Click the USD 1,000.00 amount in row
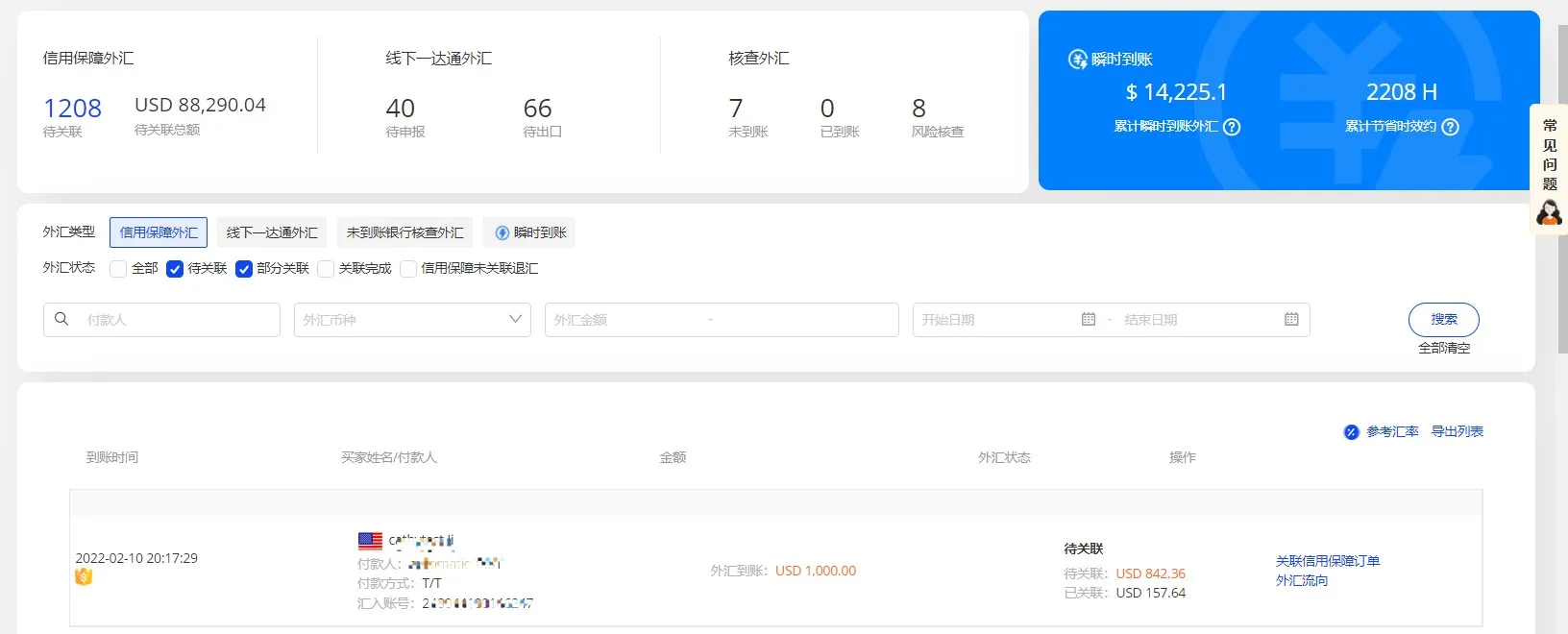Image resolution: width=1568 pixels, height=634 pixels. (816, 571)
